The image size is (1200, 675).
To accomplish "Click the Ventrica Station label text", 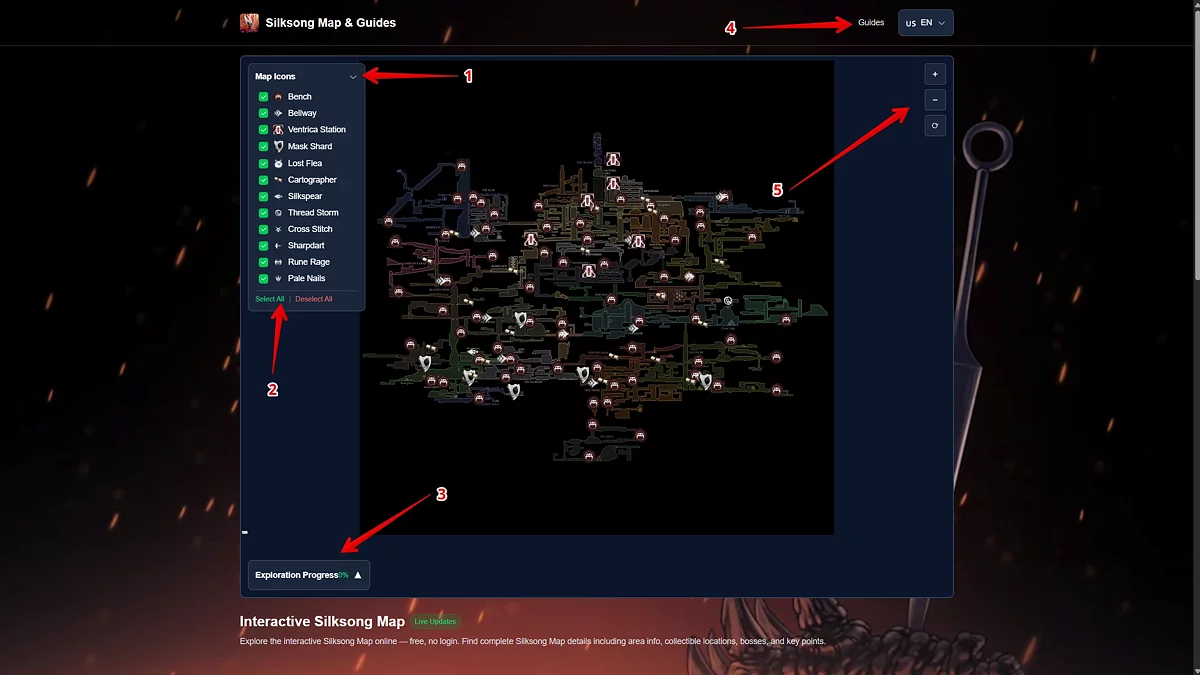I will tap(317, 130).
